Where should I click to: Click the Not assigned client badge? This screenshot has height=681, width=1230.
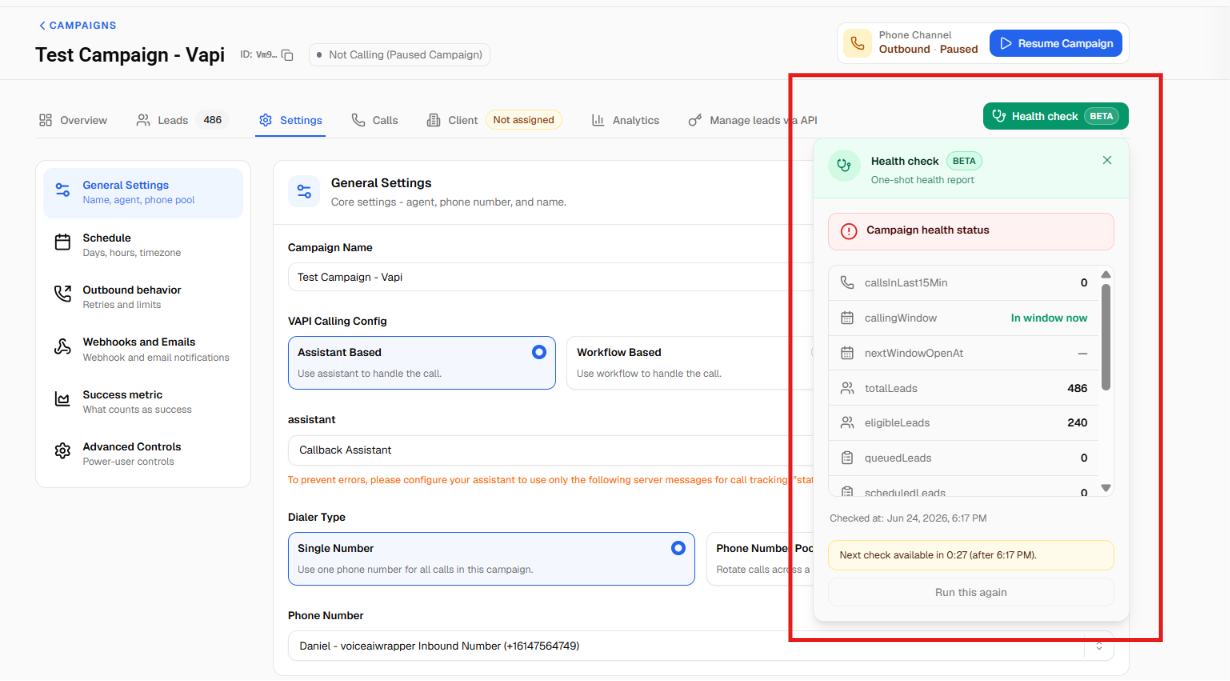[524, 120]
